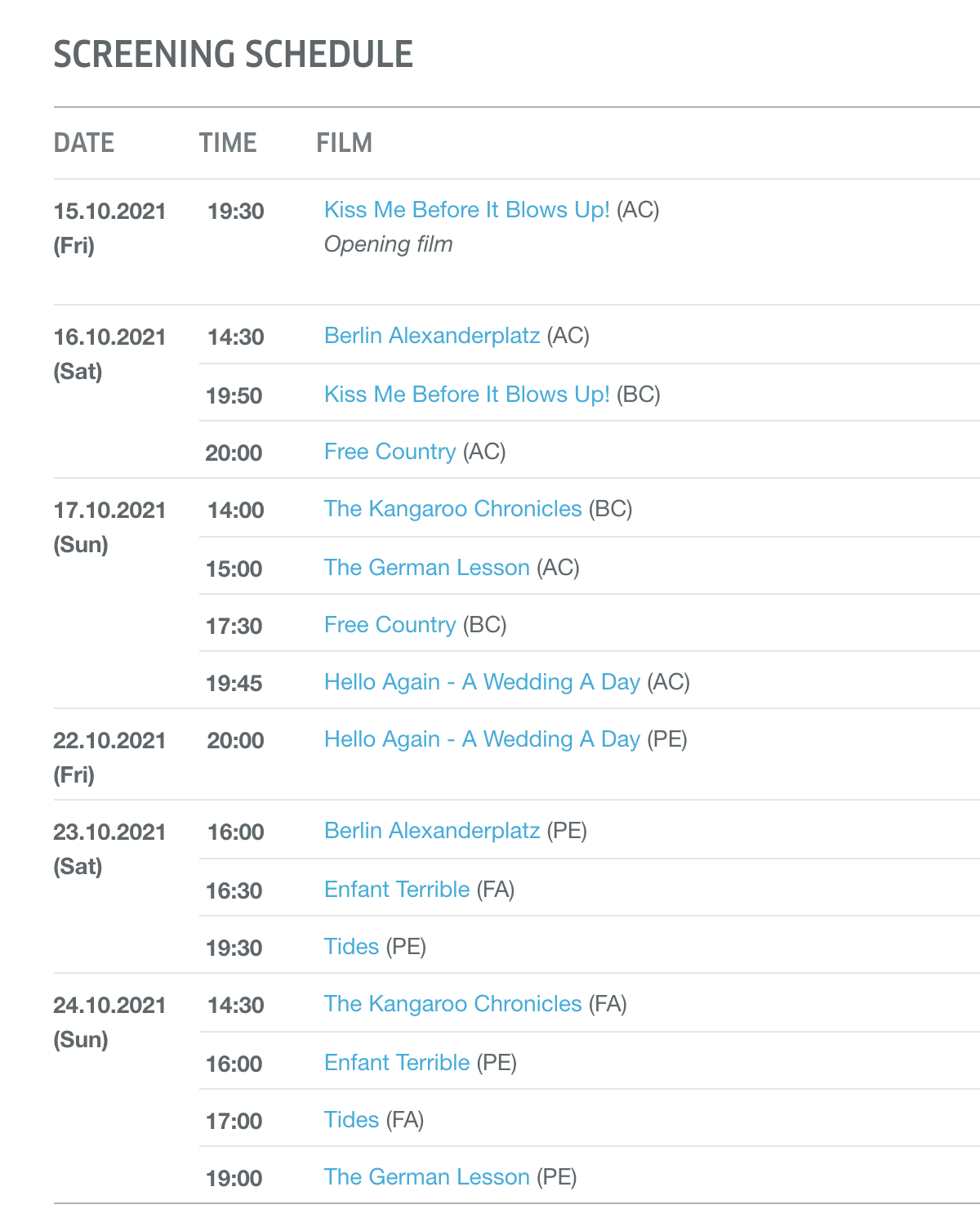This screenshot has height=1227, width=980.
Task: Open Enfant Terrible (FA) link
Action: coord(397,890)
